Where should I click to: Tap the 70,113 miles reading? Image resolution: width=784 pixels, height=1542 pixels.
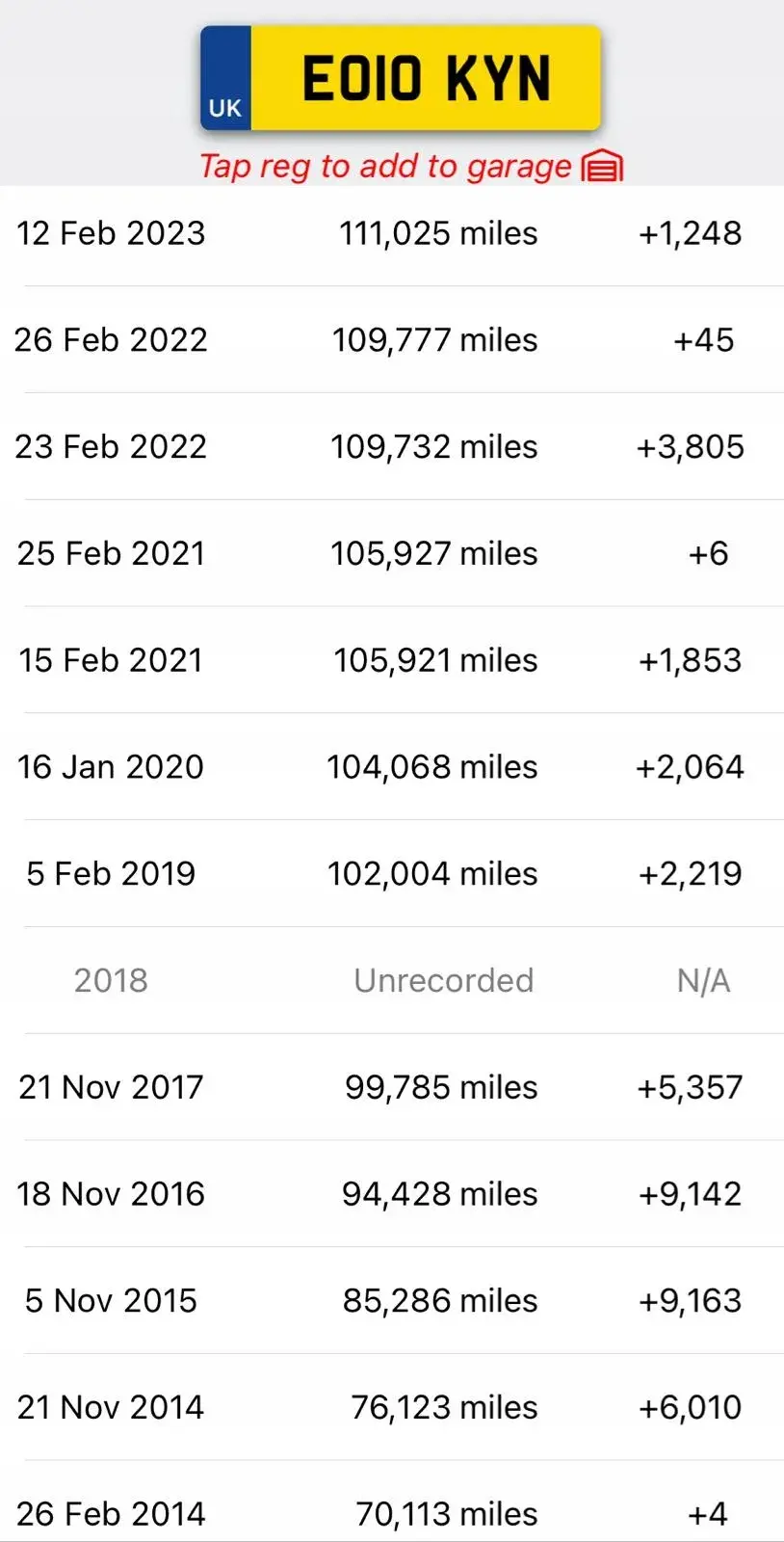447,1514
